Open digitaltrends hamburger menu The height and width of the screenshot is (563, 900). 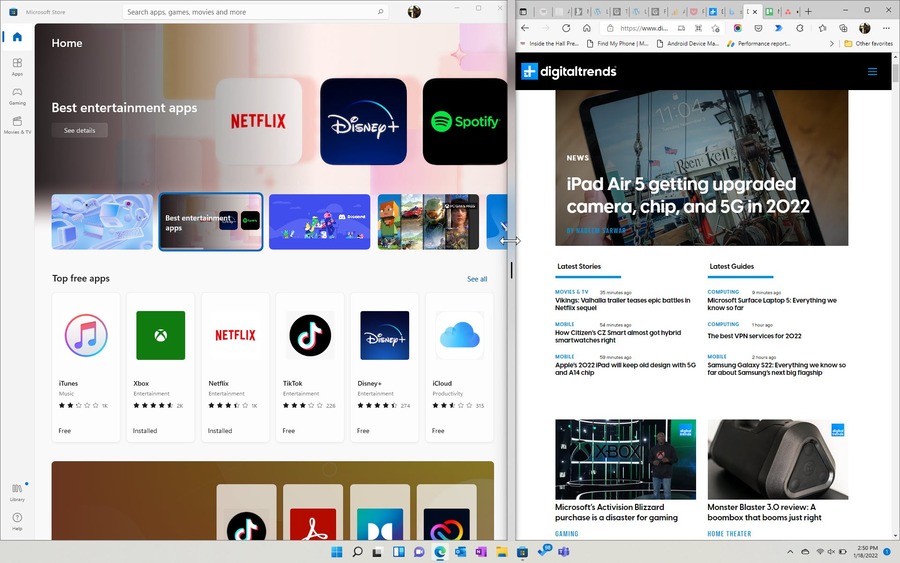872,72
